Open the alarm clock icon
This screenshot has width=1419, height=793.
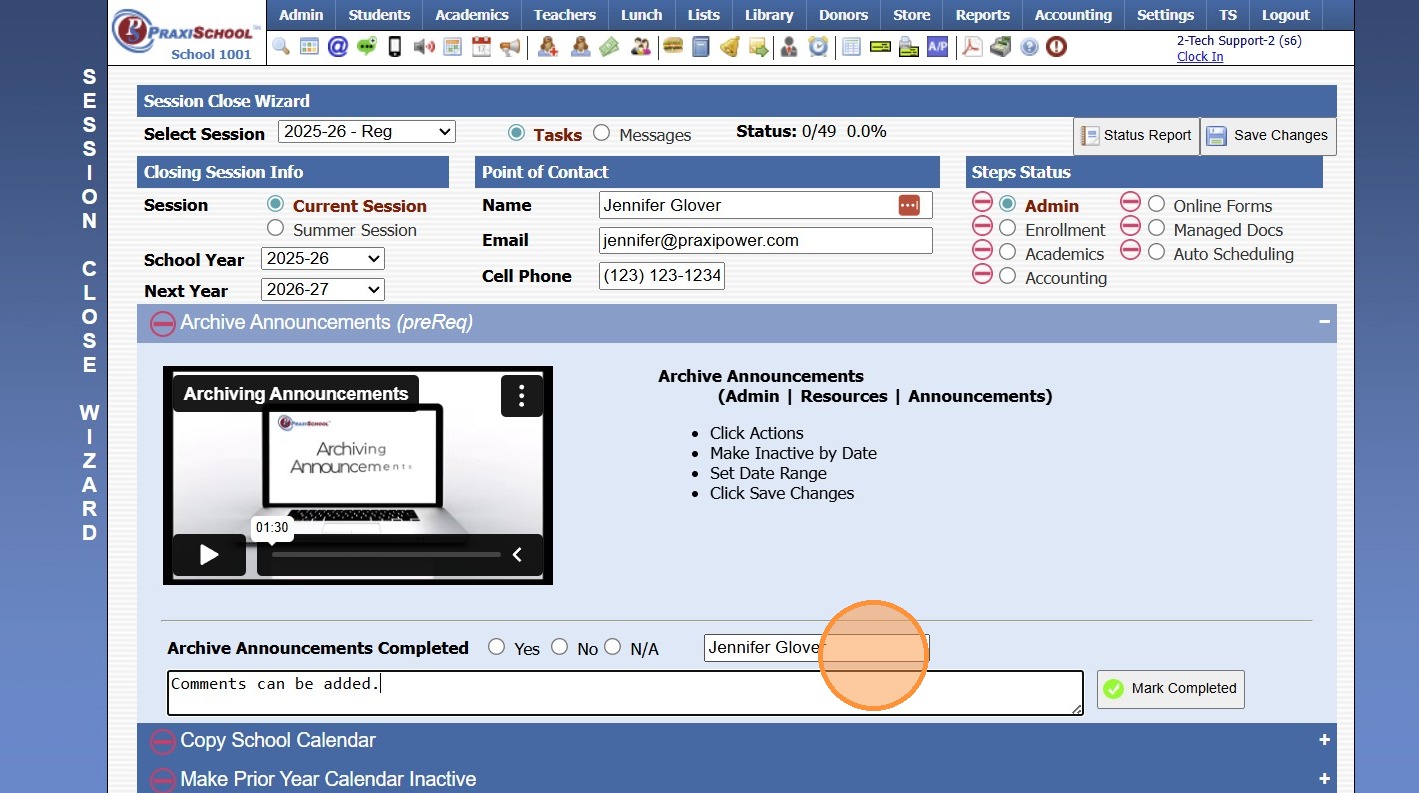click(x=818, y=46)
